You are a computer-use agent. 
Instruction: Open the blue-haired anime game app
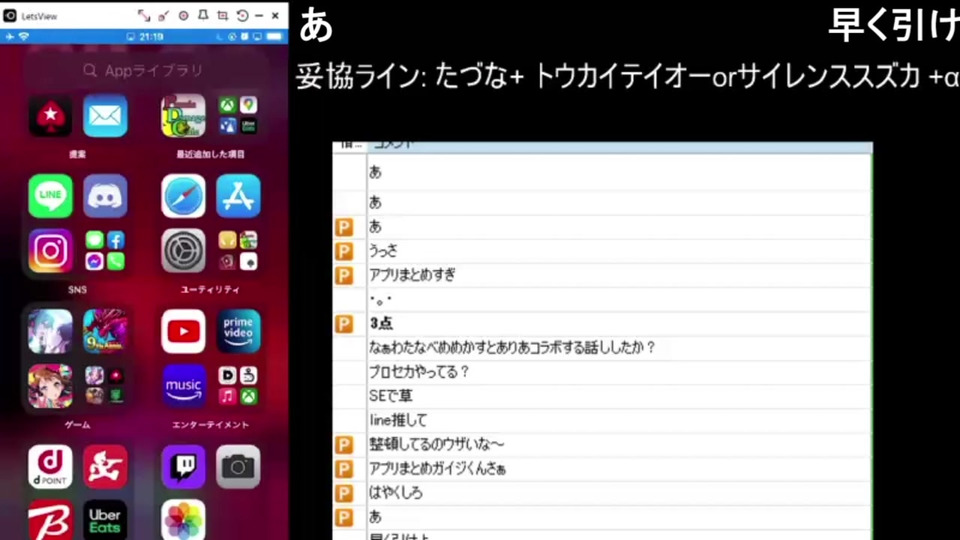pyautogui.click(x=50, y=331)
